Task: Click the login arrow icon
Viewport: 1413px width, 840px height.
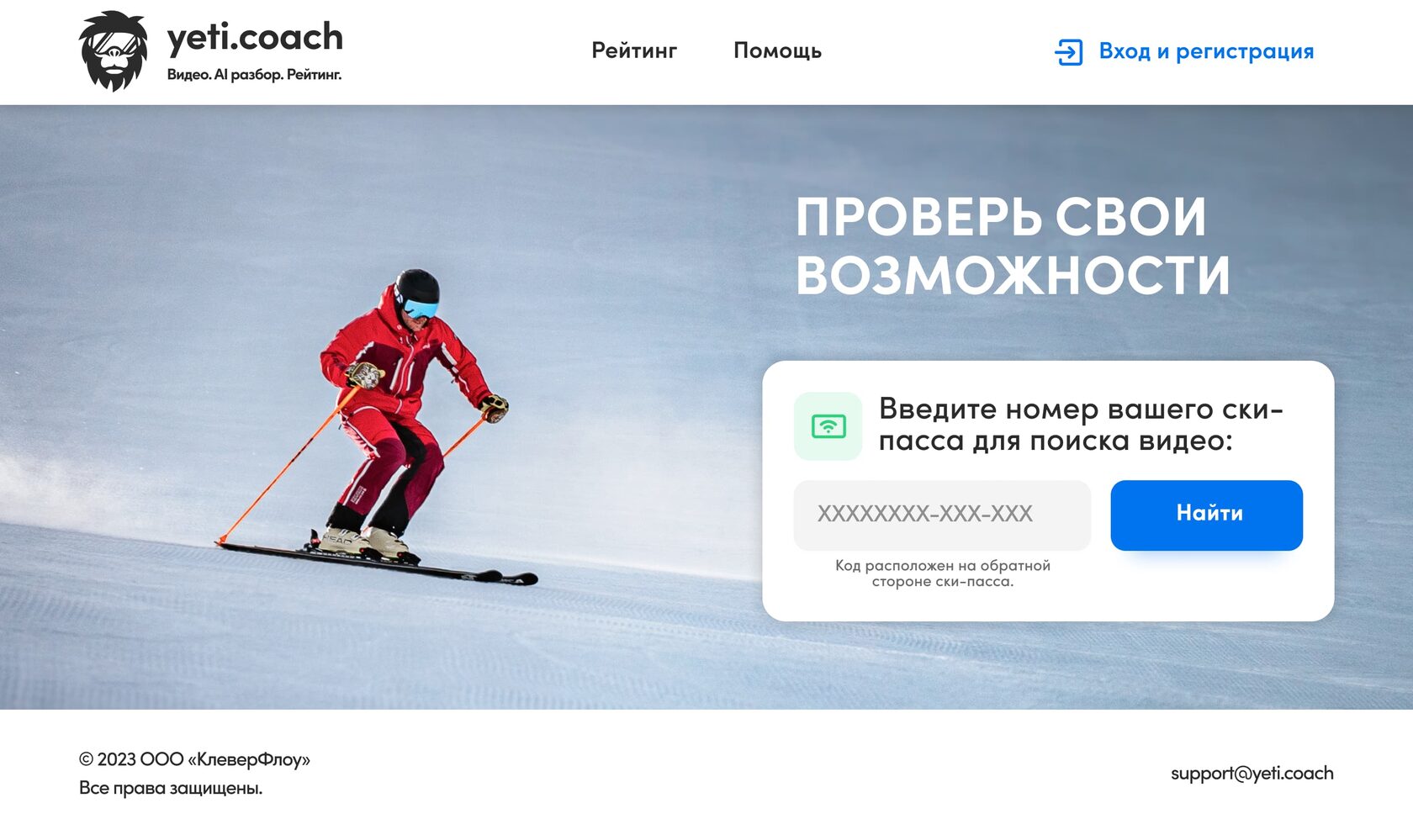Action: point(1068,52)
